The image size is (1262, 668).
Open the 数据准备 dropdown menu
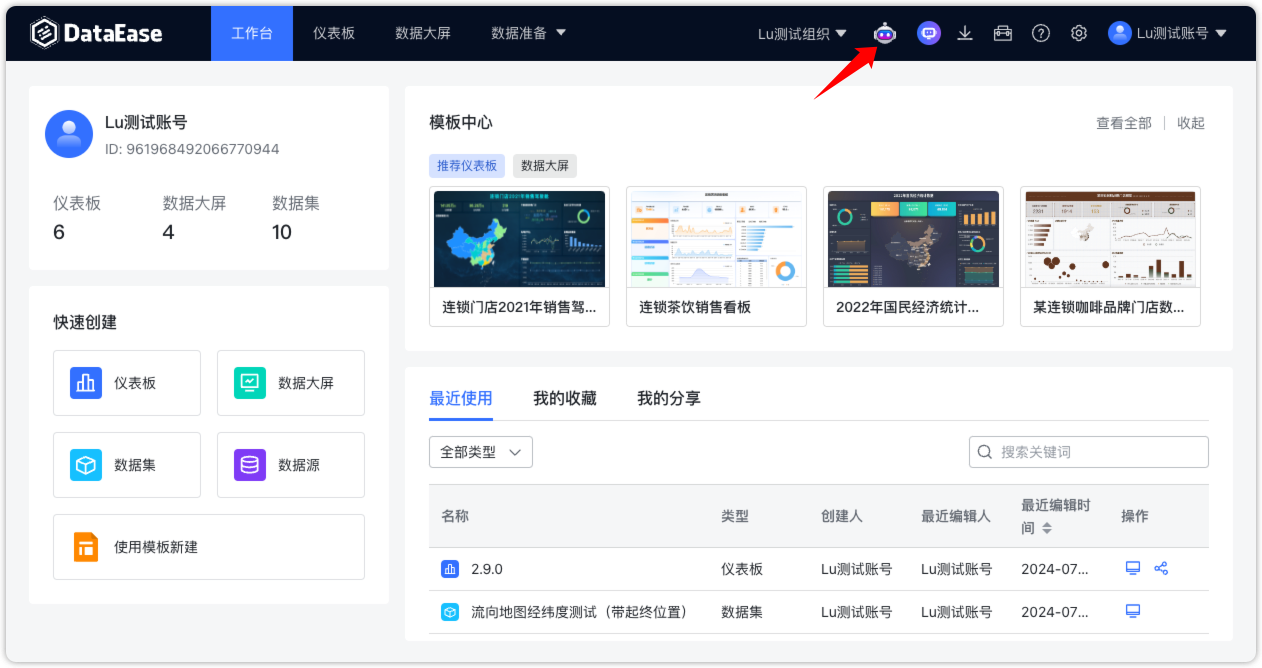528,32
